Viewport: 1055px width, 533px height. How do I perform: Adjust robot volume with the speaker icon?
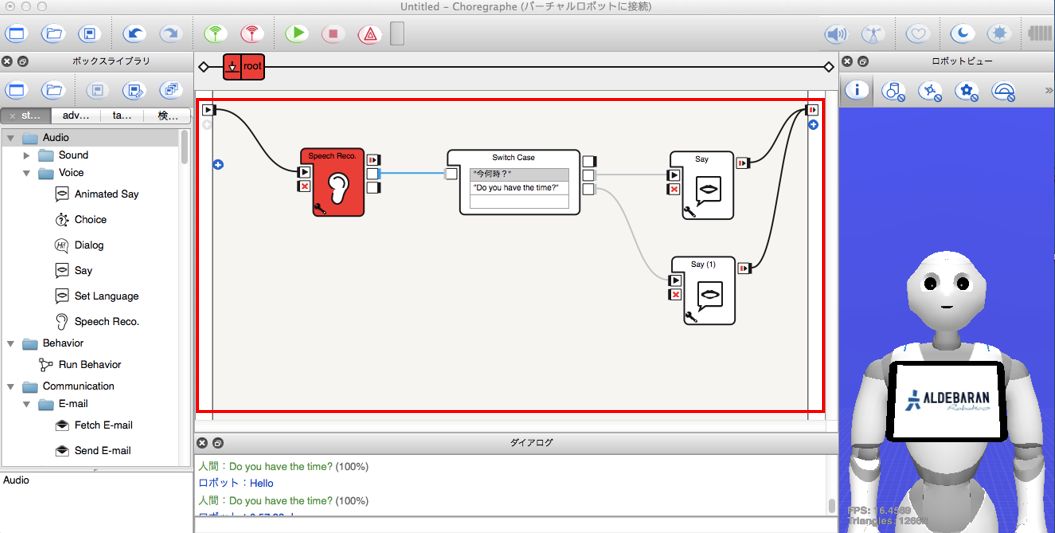coord(836,34)
